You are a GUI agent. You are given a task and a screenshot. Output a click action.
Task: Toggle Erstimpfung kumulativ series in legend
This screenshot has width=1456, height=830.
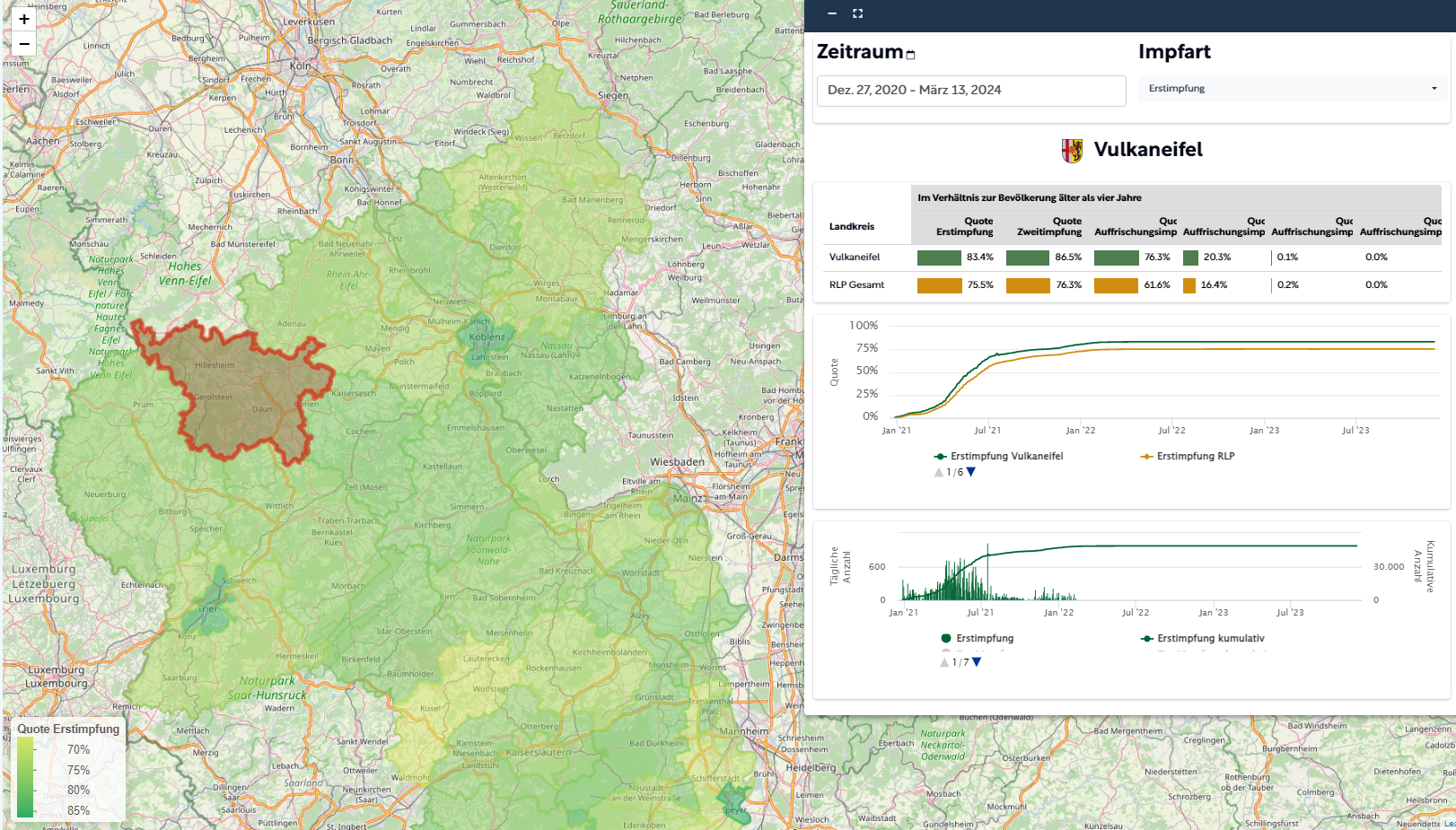tap(1209, 638)
